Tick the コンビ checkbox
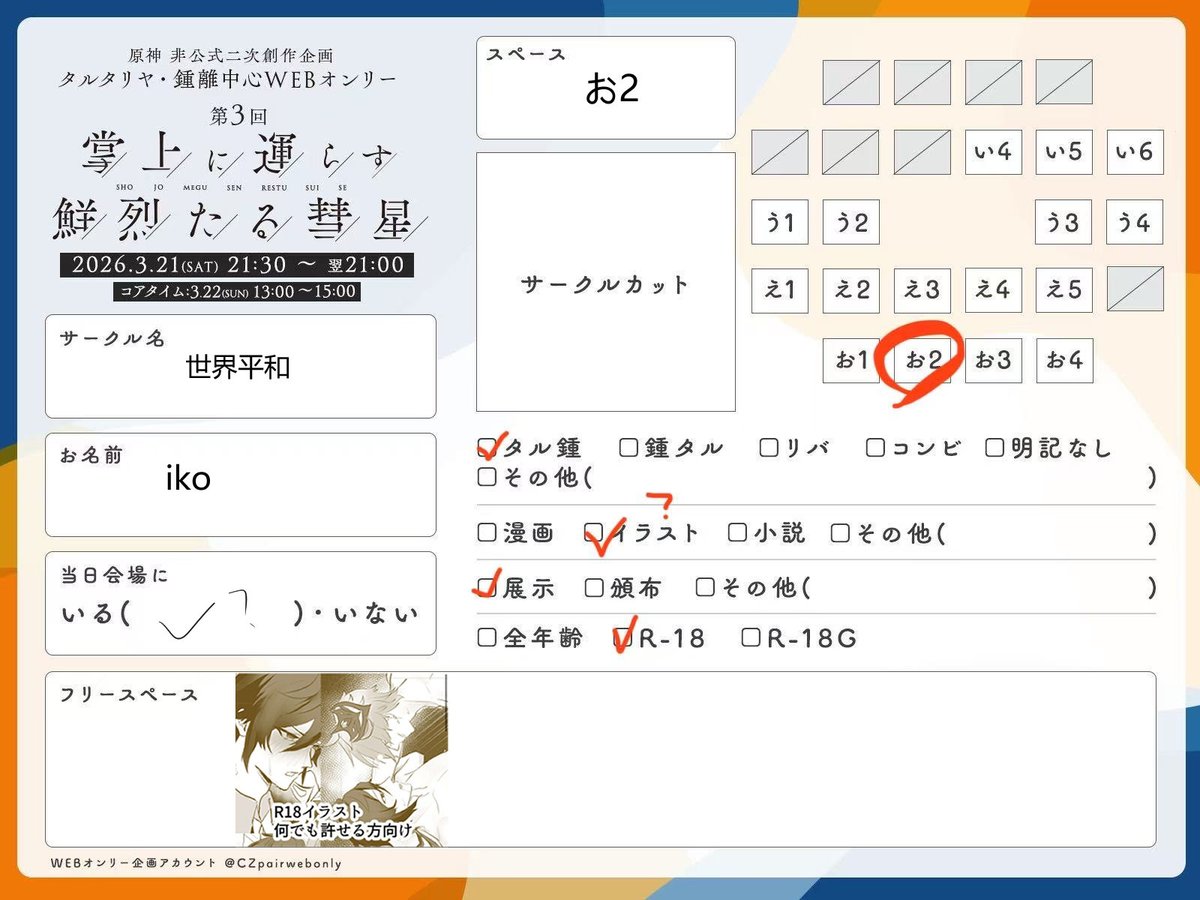 (875, 447)
